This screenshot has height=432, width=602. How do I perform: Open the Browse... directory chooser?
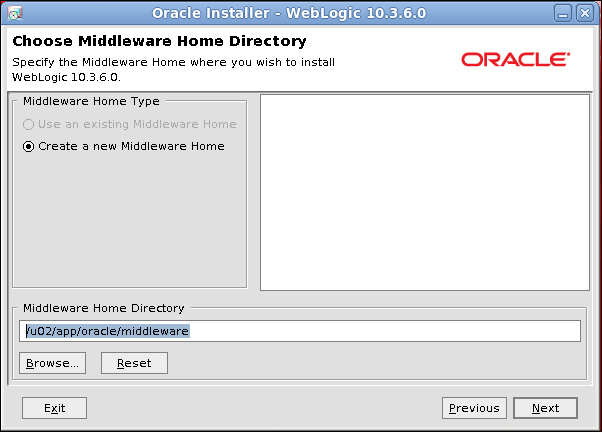point(53,363)
